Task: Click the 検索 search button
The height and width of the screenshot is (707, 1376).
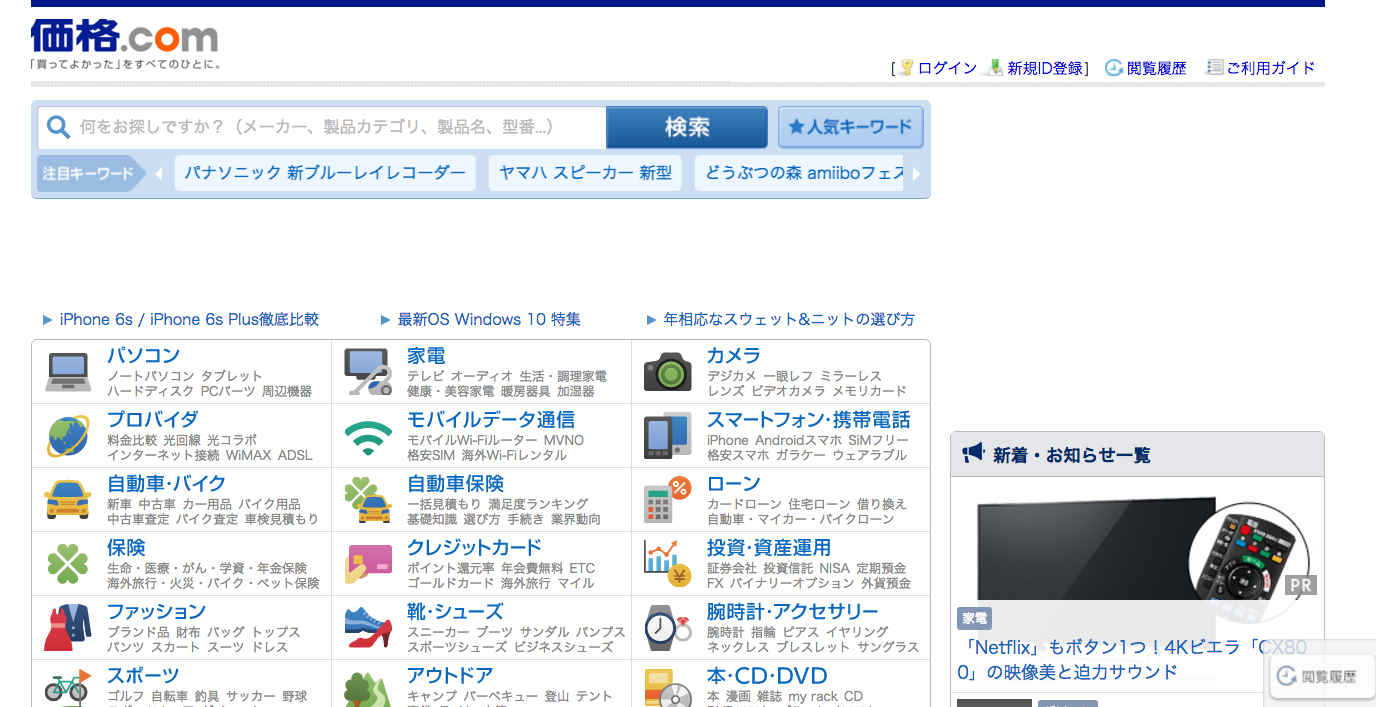Action: click(687, 127)
